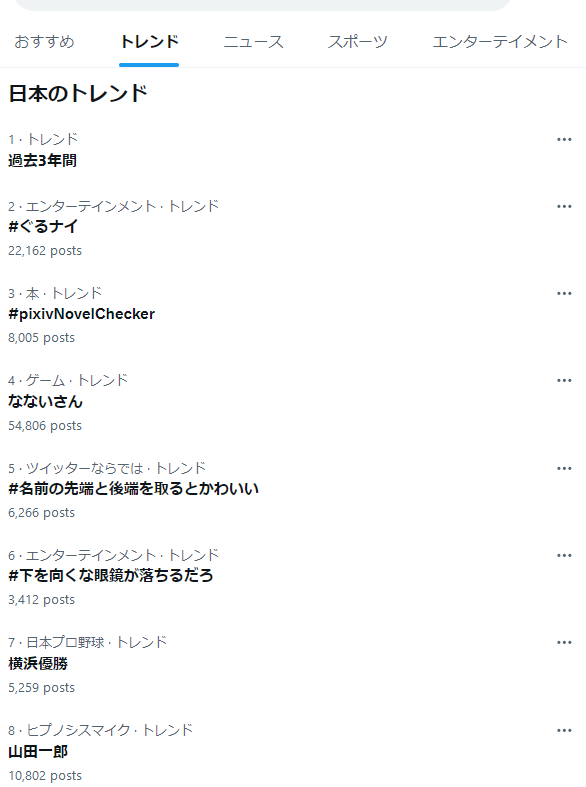Open the ニュース tab
This screenshot has height=787, width=586.
pyautogui.click(x=253, y=42)
